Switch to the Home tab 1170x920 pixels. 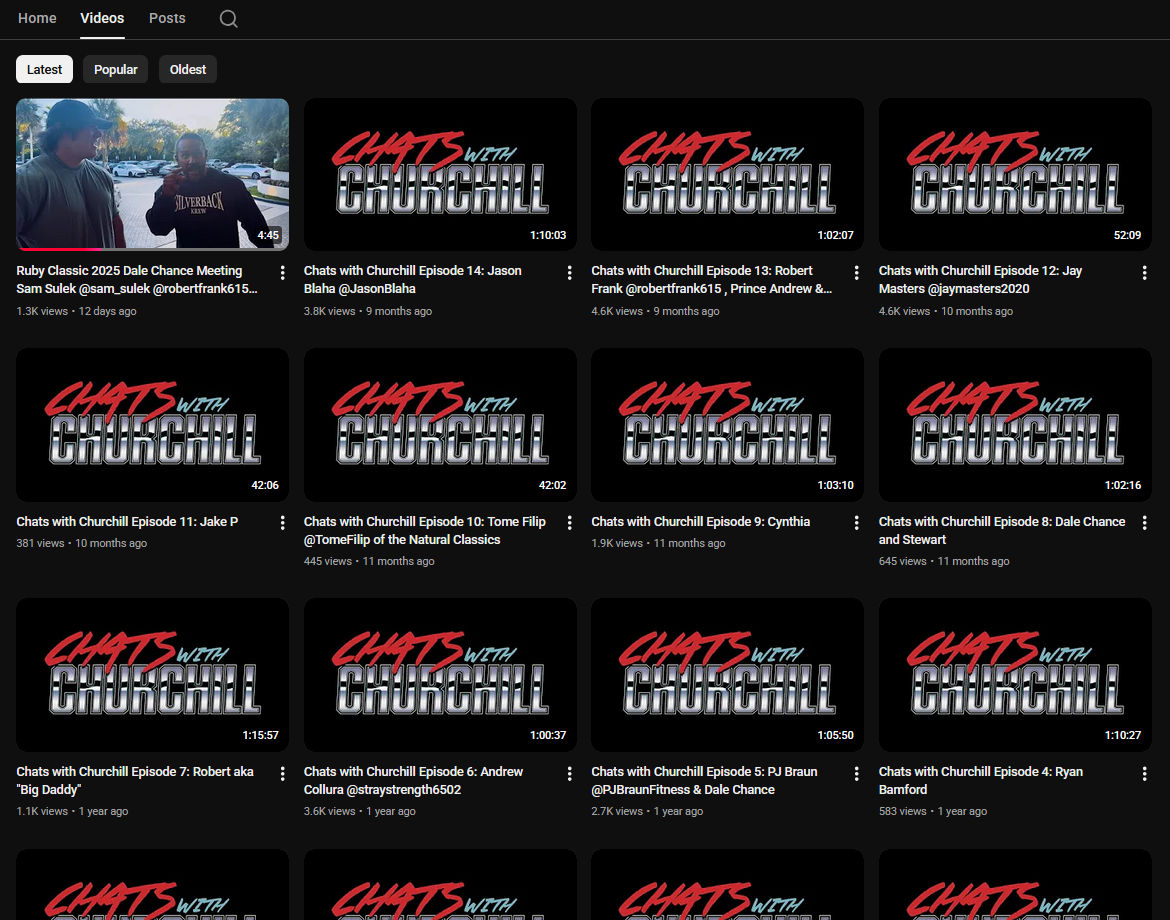coord(37,18)
